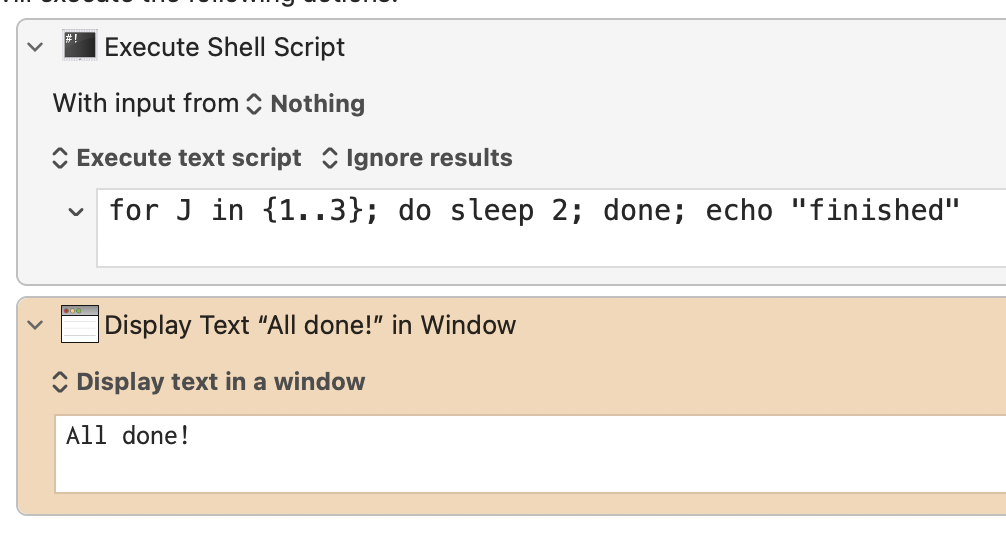1006x534 pixels.
Task: Click the beige background of Display Text action
Action: [700, 381]
